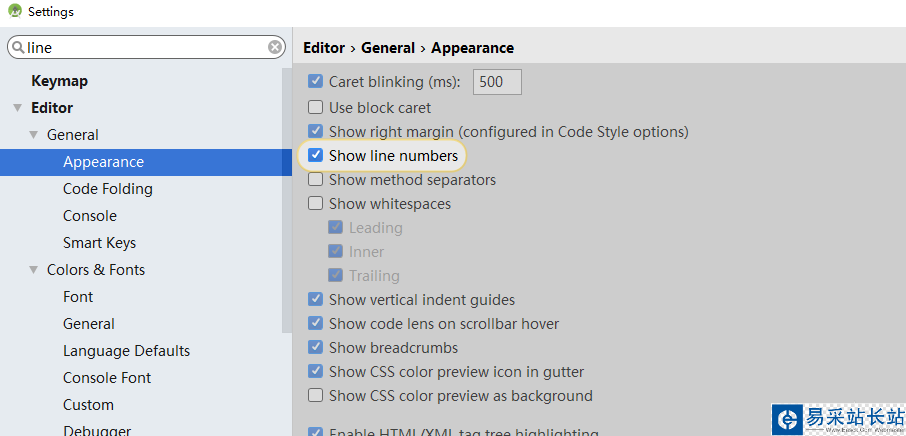The height and width of the screenshot is (436, 906).
Task: Enable Show CSS color preview as background
Action: pos(316,396)
